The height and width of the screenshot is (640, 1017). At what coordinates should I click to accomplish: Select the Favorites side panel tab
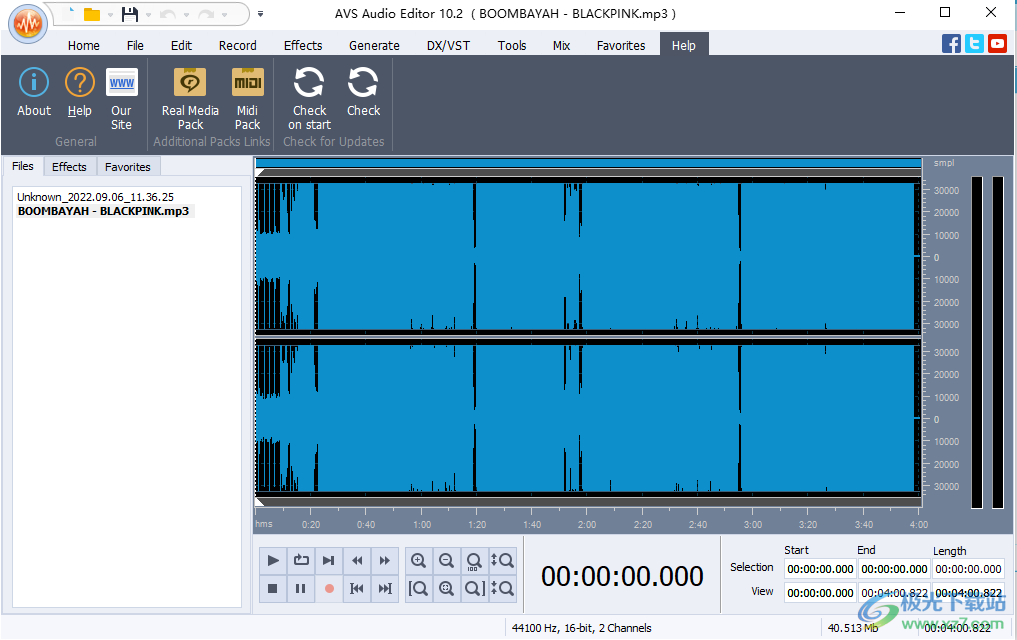(128, 167)
